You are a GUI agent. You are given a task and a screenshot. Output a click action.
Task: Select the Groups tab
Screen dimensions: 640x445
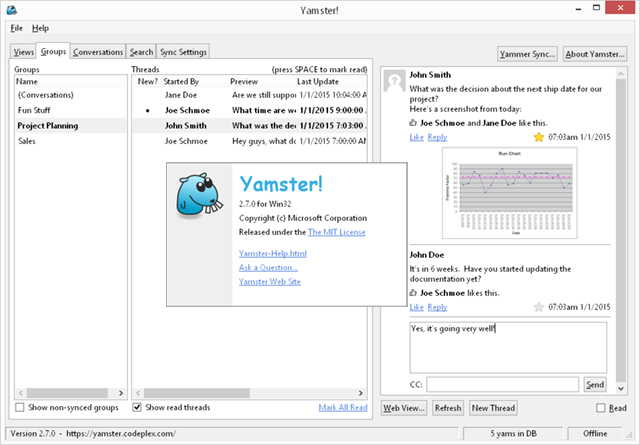click(x=53, y=51)
